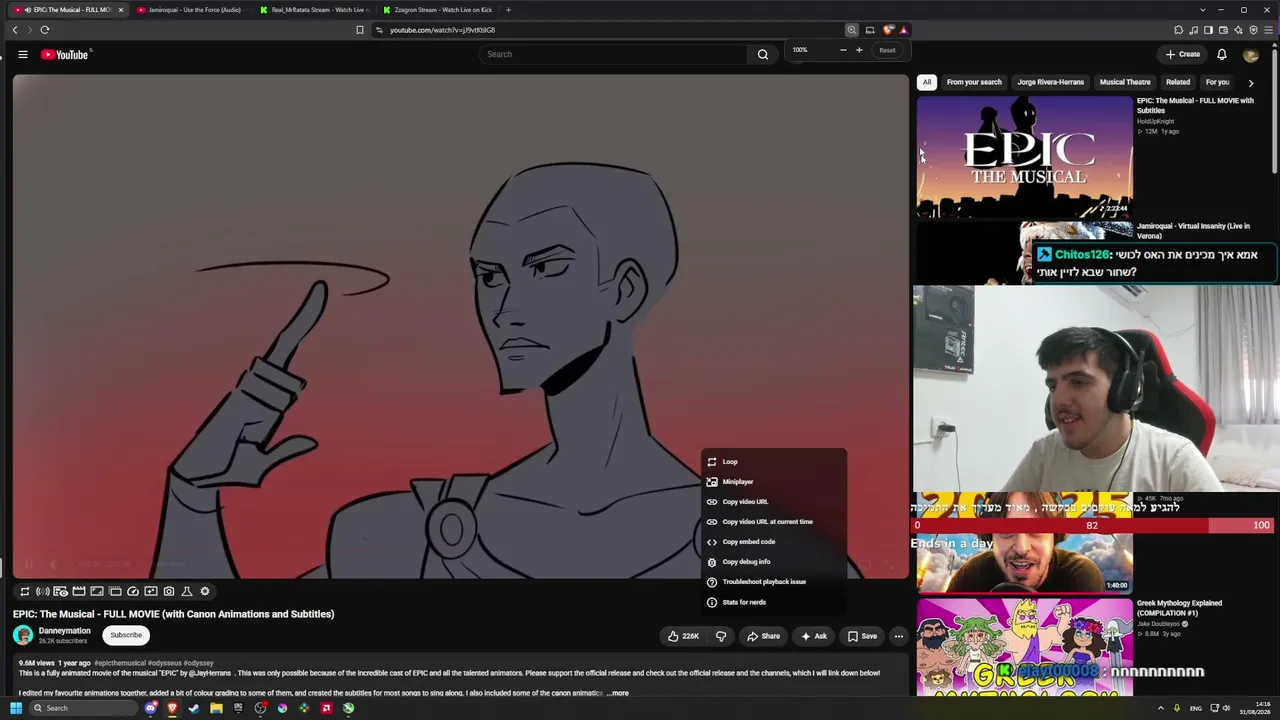Toggle cinema mode clapperboard icon under video

point(79,591)
